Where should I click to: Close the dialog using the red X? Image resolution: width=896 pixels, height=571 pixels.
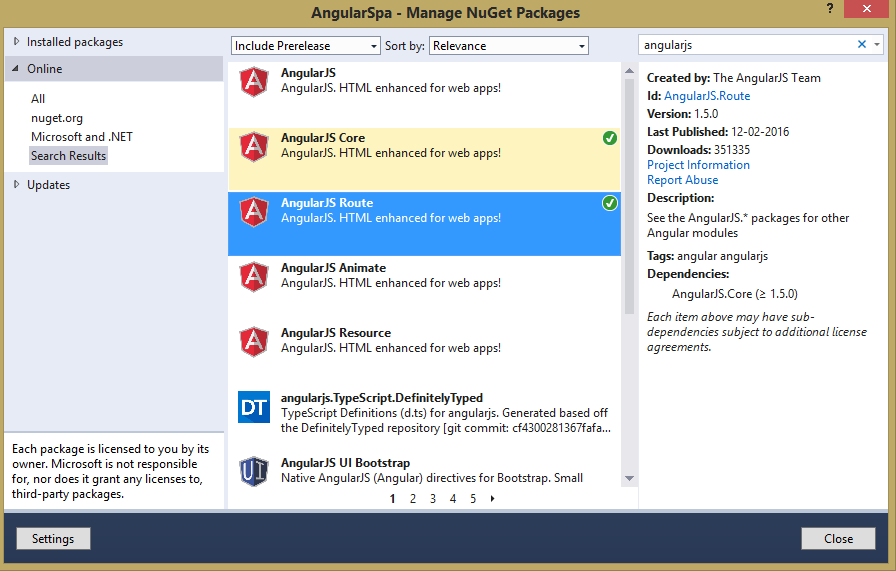(866, 9)
